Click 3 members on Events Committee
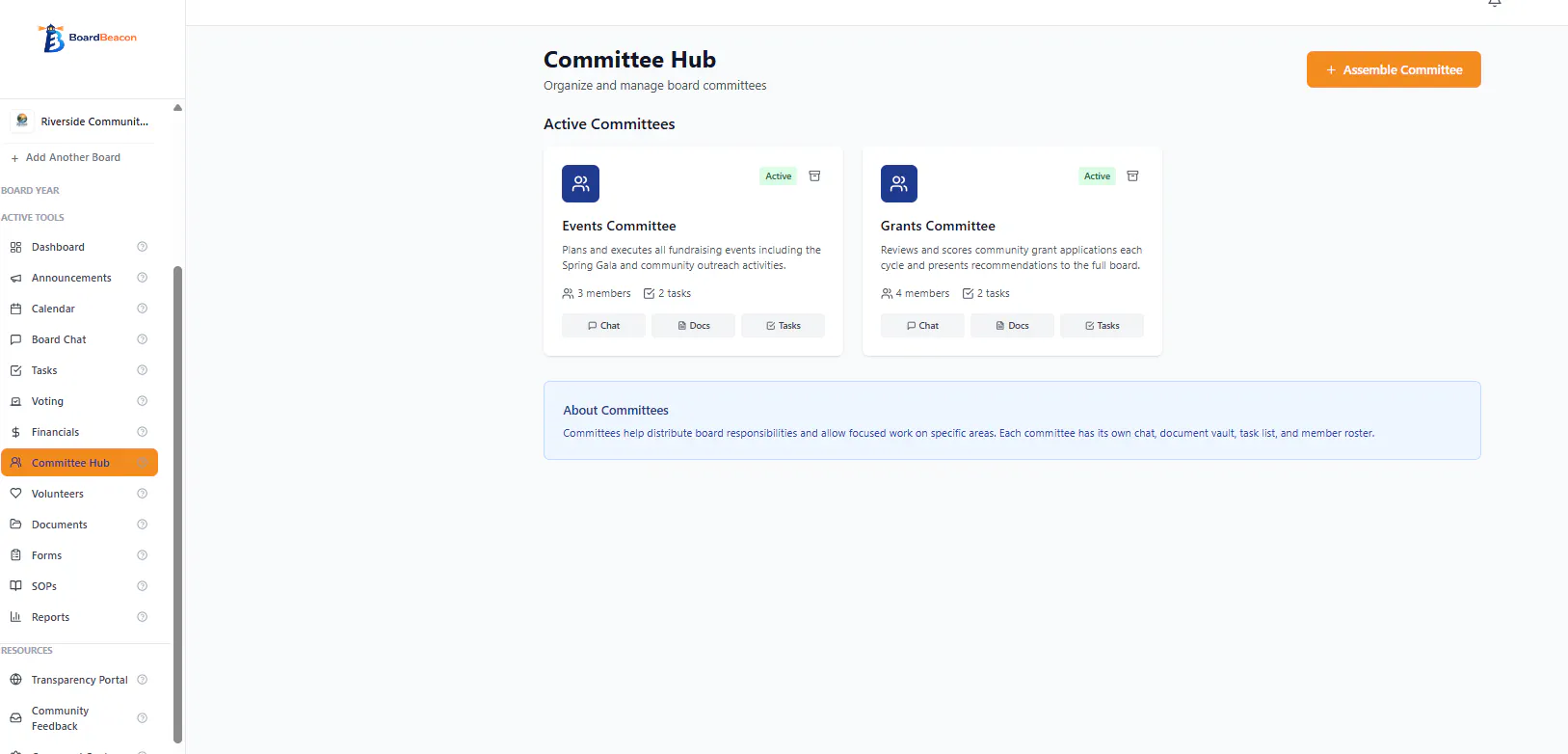Viewport: 1568px width, 754px height. 597,293
